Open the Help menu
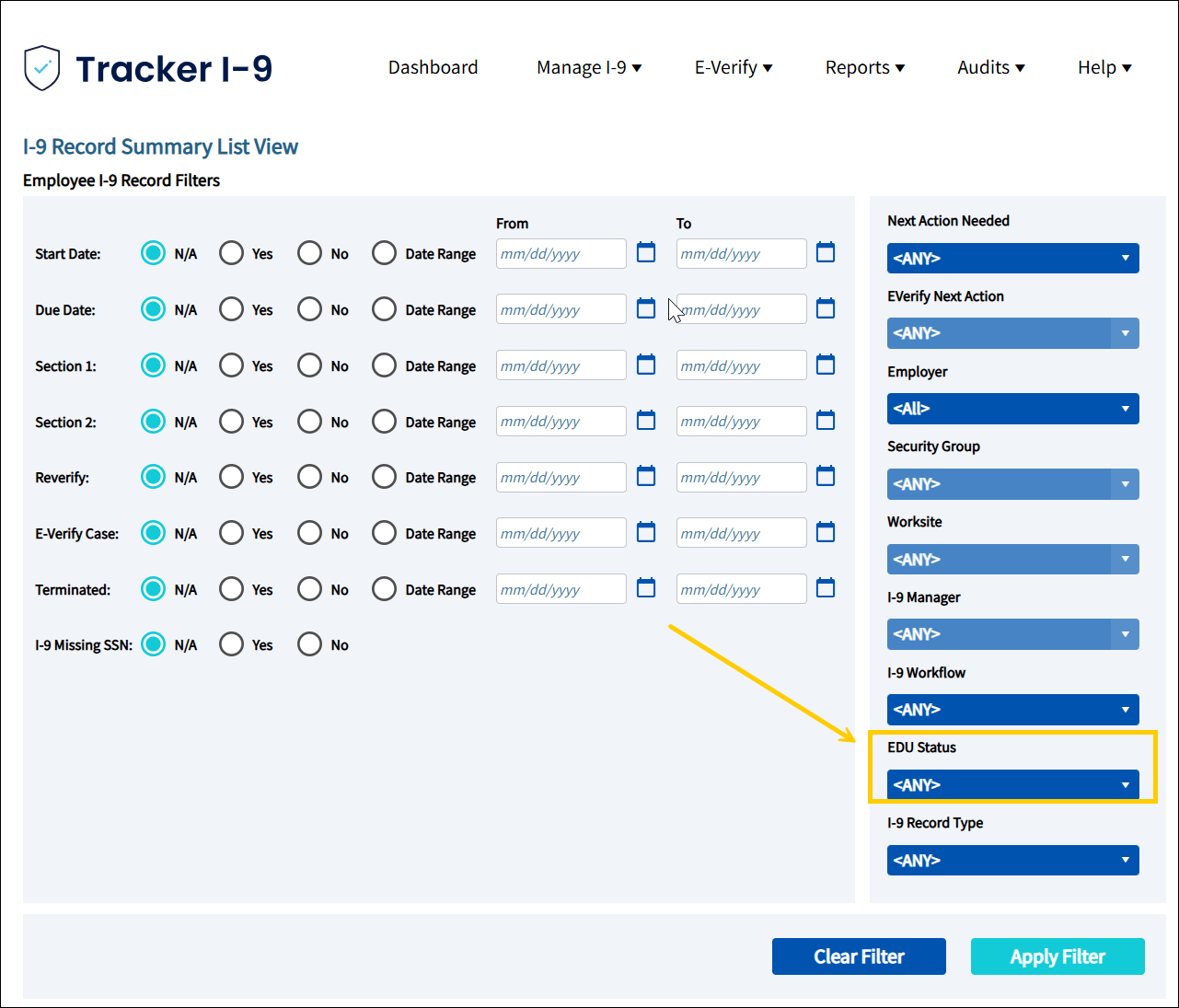This screenshot has height=1008, width=1179. 1104,67
